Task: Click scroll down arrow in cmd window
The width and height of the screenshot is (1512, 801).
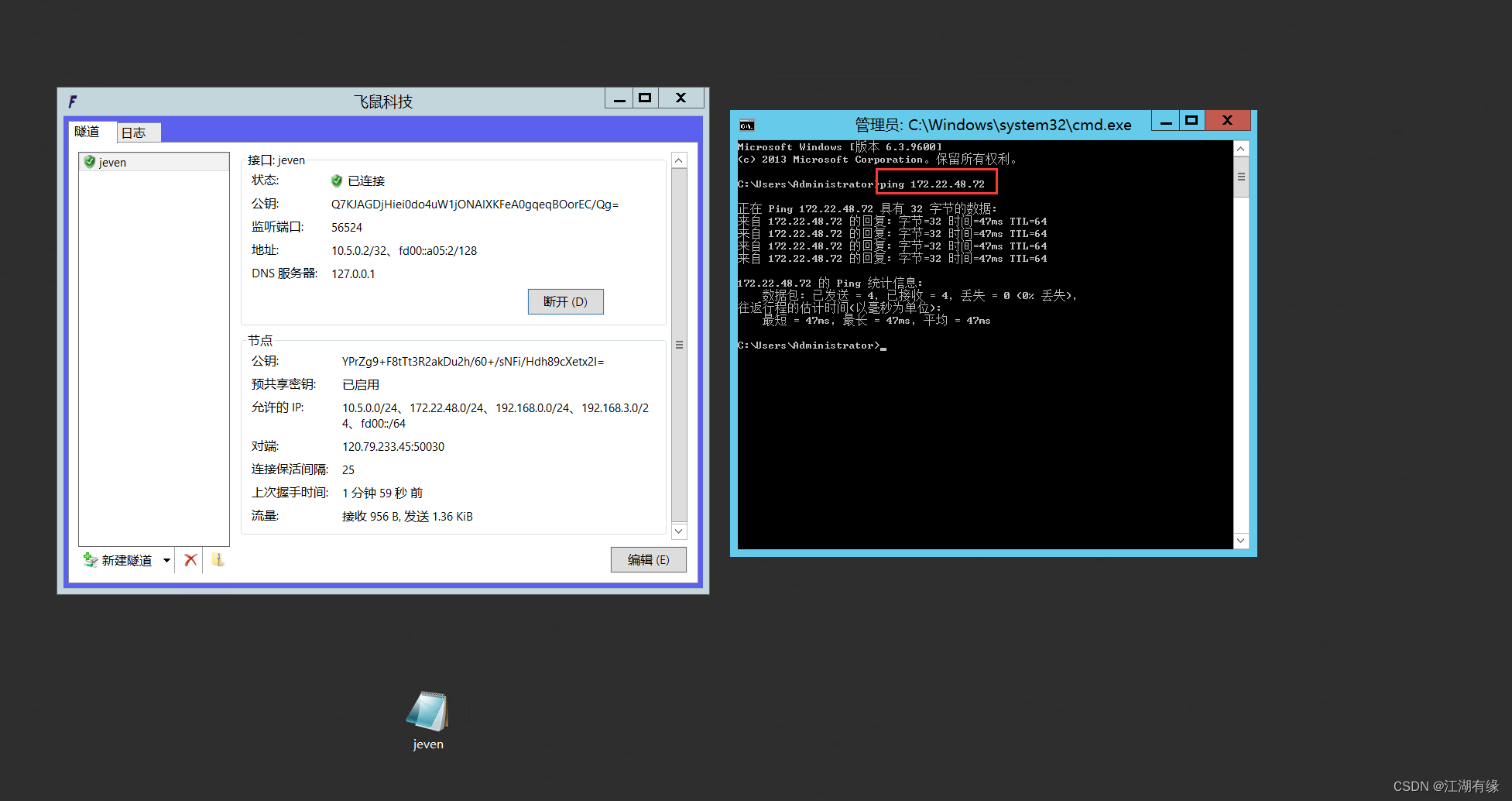Action: (1240, 541)
